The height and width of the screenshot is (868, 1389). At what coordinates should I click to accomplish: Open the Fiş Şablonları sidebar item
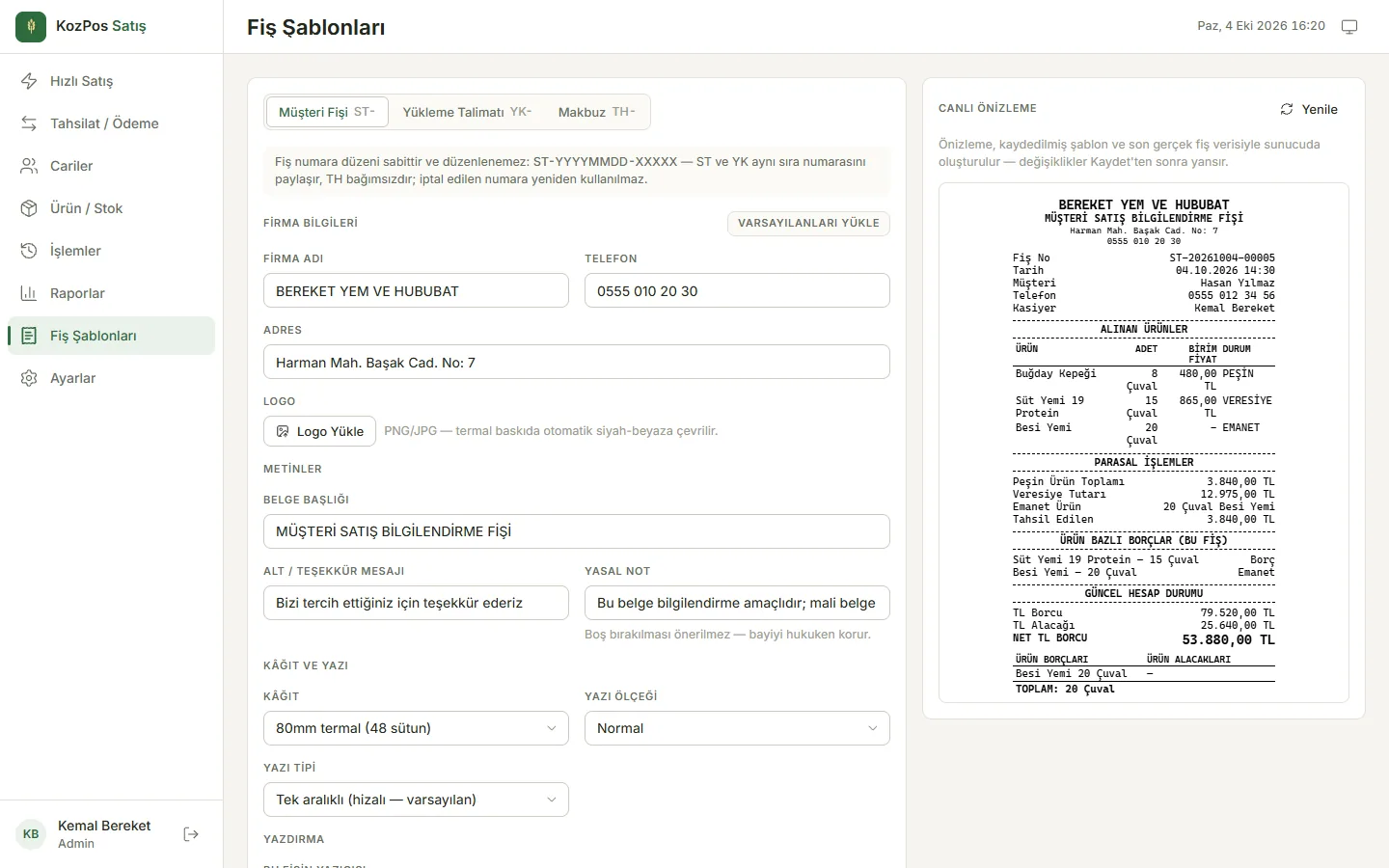pyautogui.click(x=111, y=336)
